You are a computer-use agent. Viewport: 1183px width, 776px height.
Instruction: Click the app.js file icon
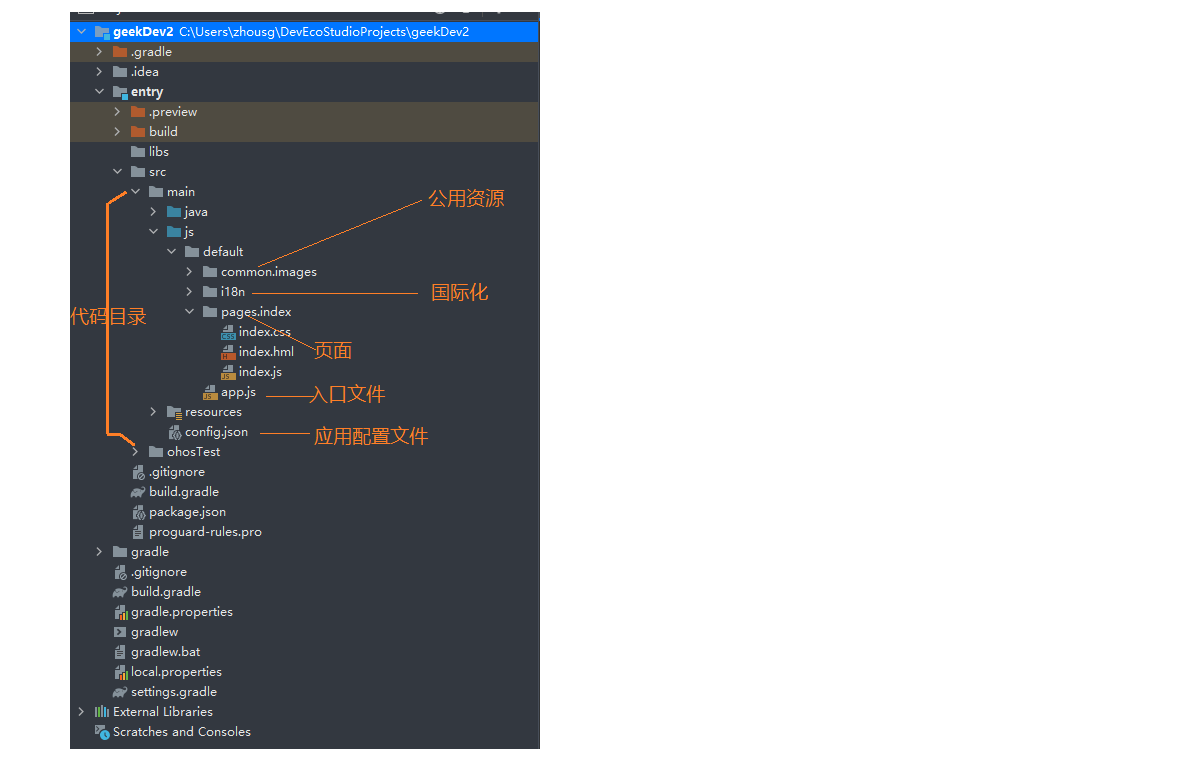(210, 392)
